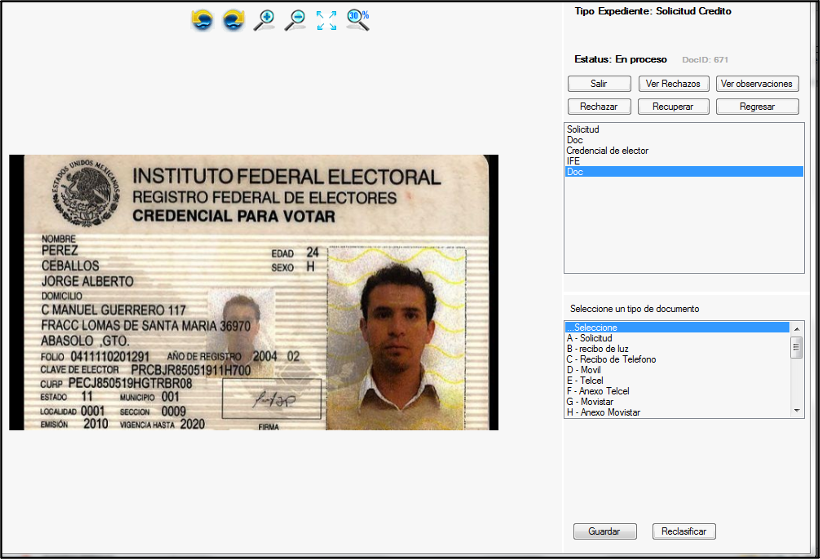Click the scanned voter credential image
Image resolution: width=820 pixels, height=560 pixels.
[x=254, y=292]
